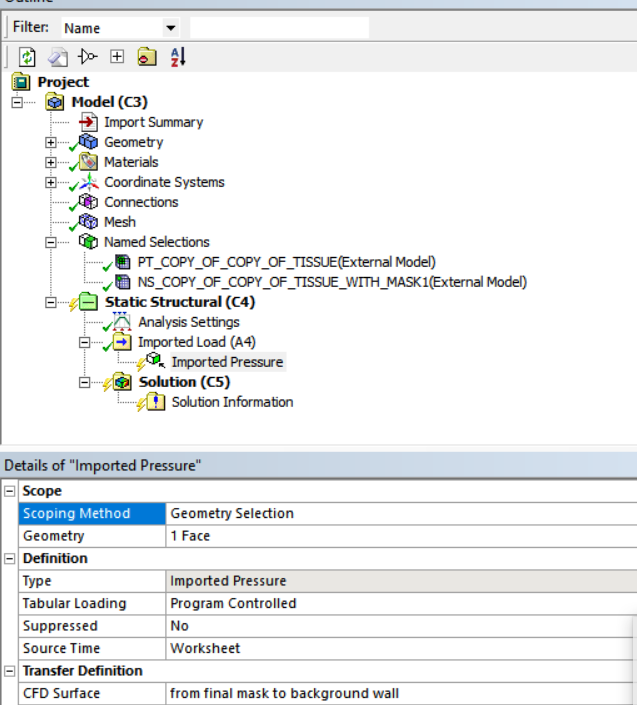Screen dimensions: 637x705
Task: Select the Mesh item in outline
Action: coord(119,222)
